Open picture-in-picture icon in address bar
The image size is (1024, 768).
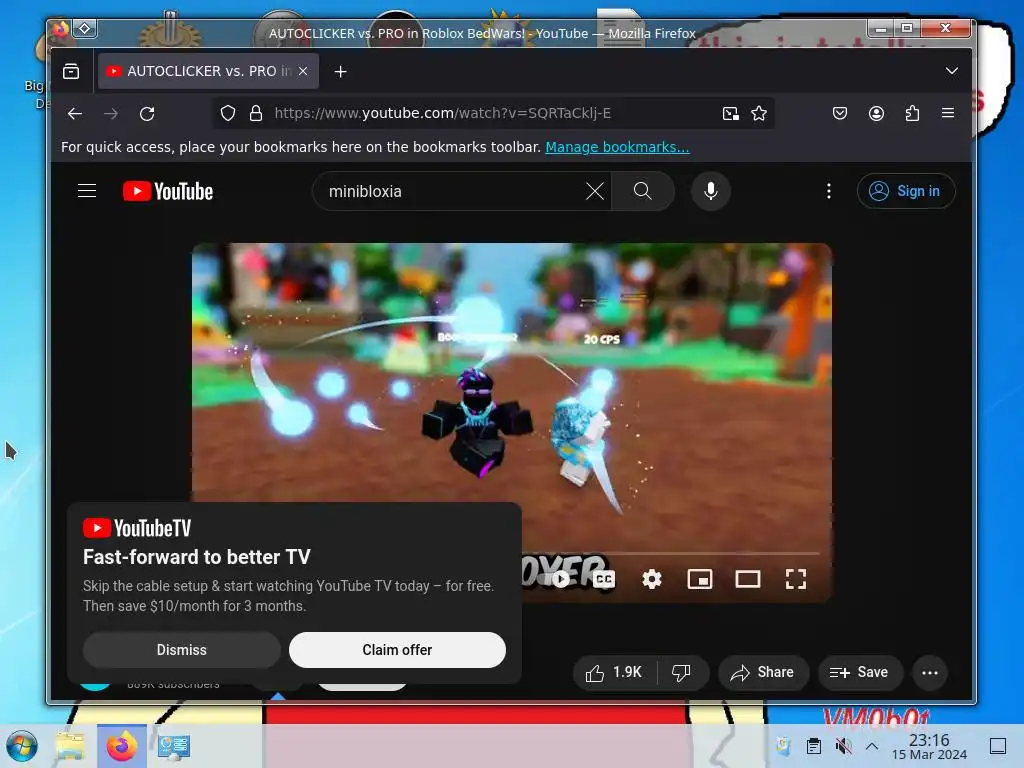731,114
